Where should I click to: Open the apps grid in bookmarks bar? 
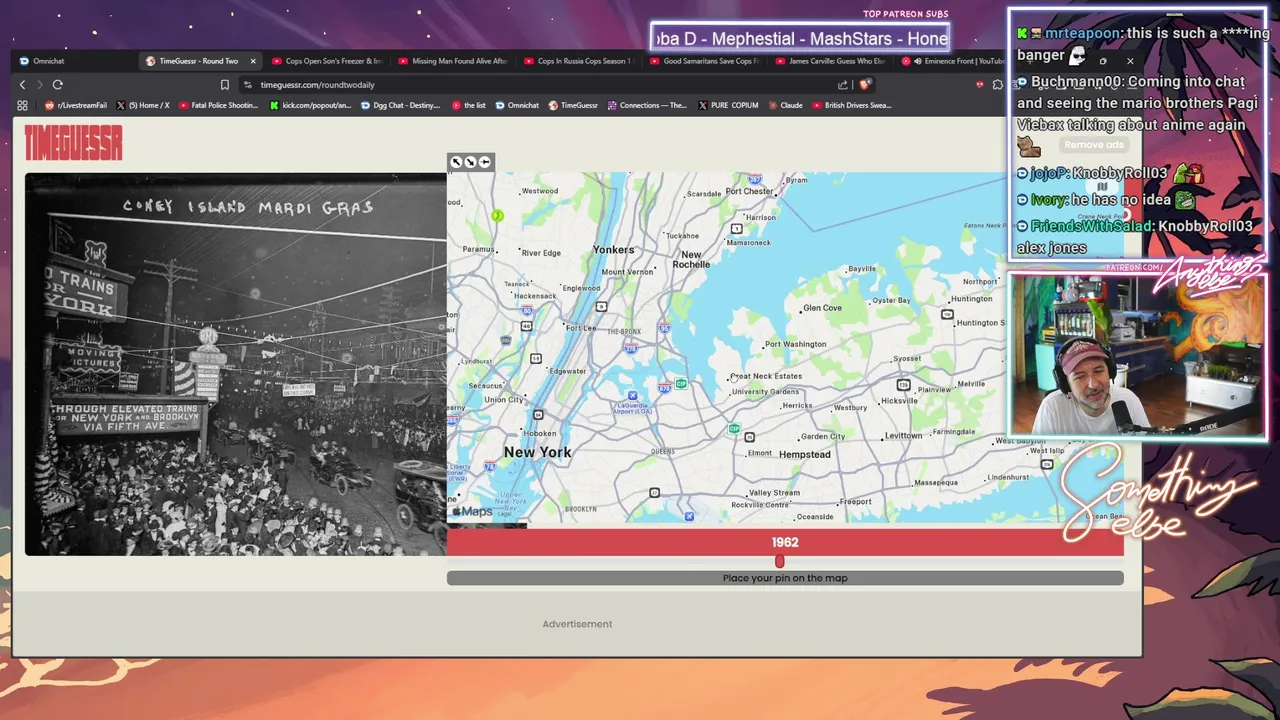(22, 105)
